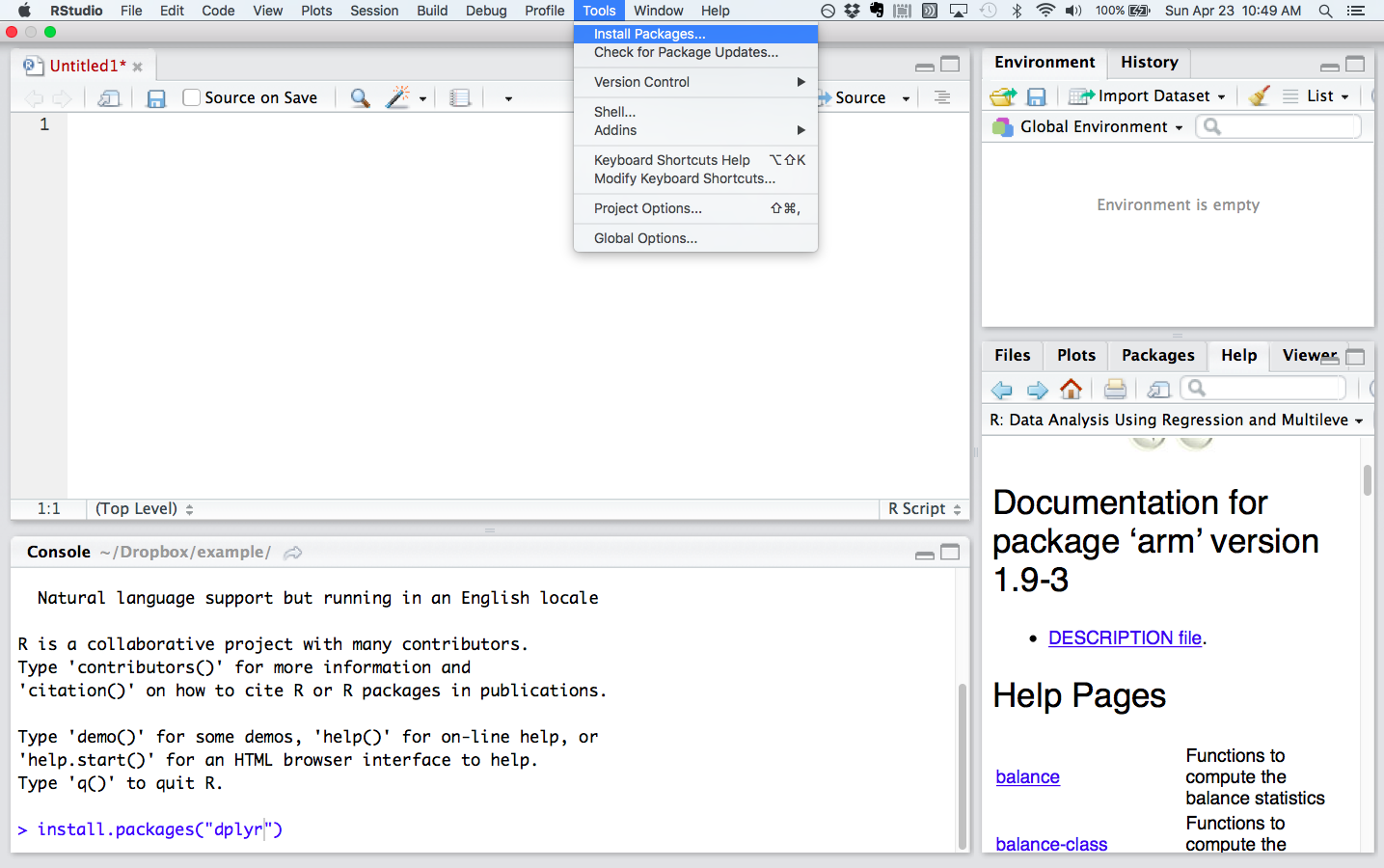Click the load workspace folder icon

1003,96
